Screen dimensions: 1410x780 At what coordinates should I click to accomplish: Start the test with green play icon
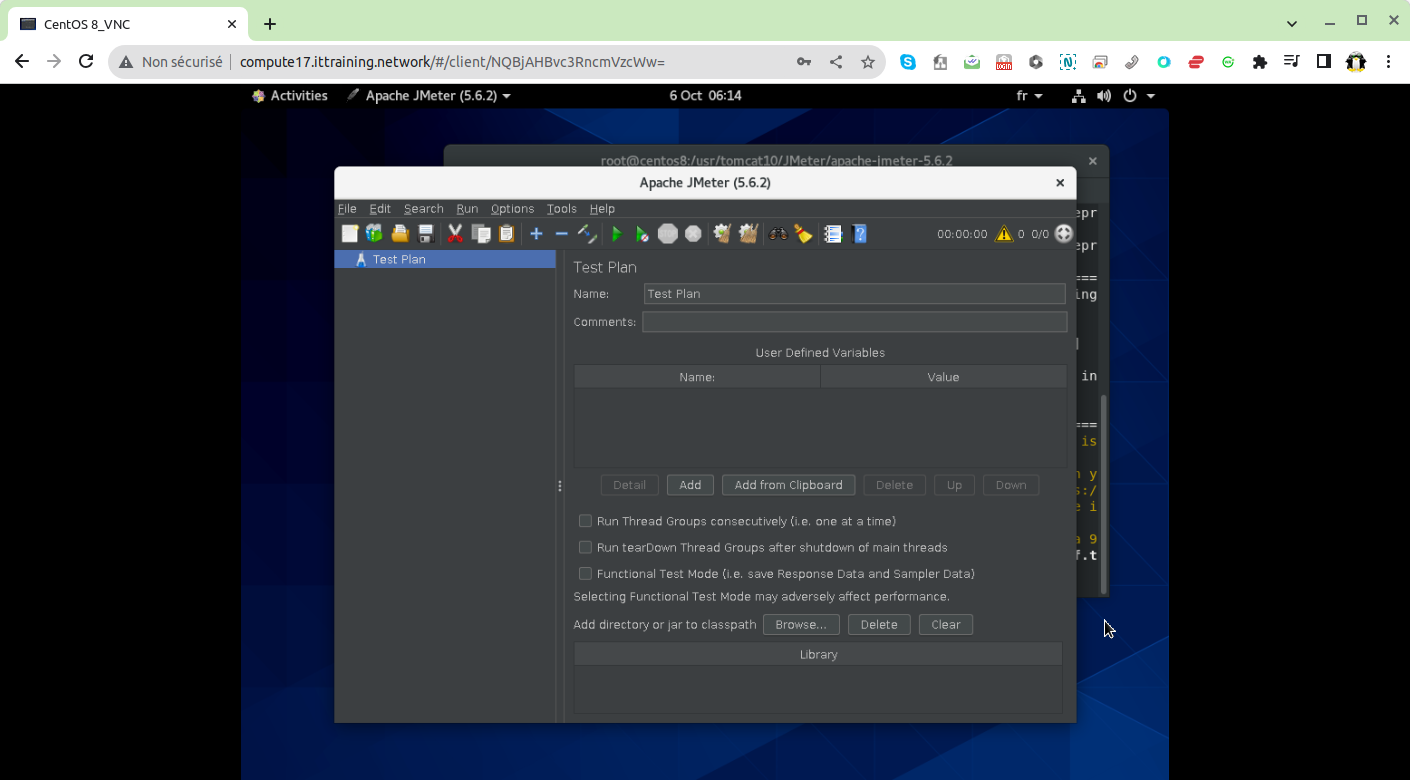pos(617,234)
